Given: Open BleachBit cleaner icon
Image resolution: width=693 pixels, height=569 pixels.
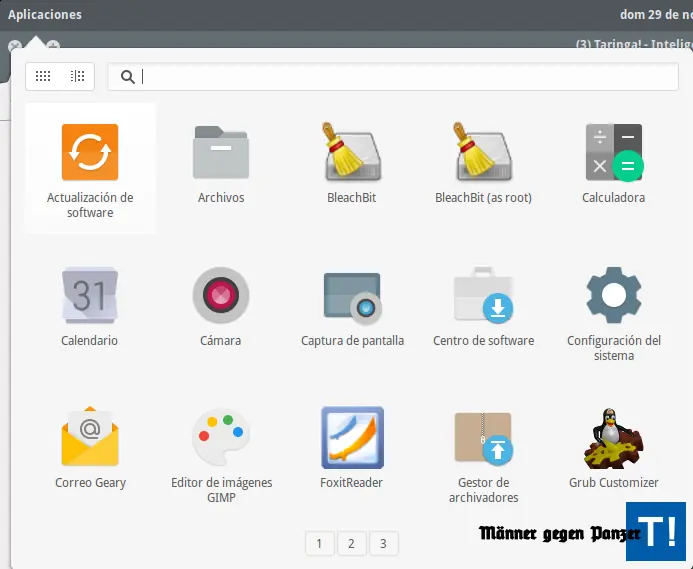Looking at the screenshot, I should coord(352,152).
